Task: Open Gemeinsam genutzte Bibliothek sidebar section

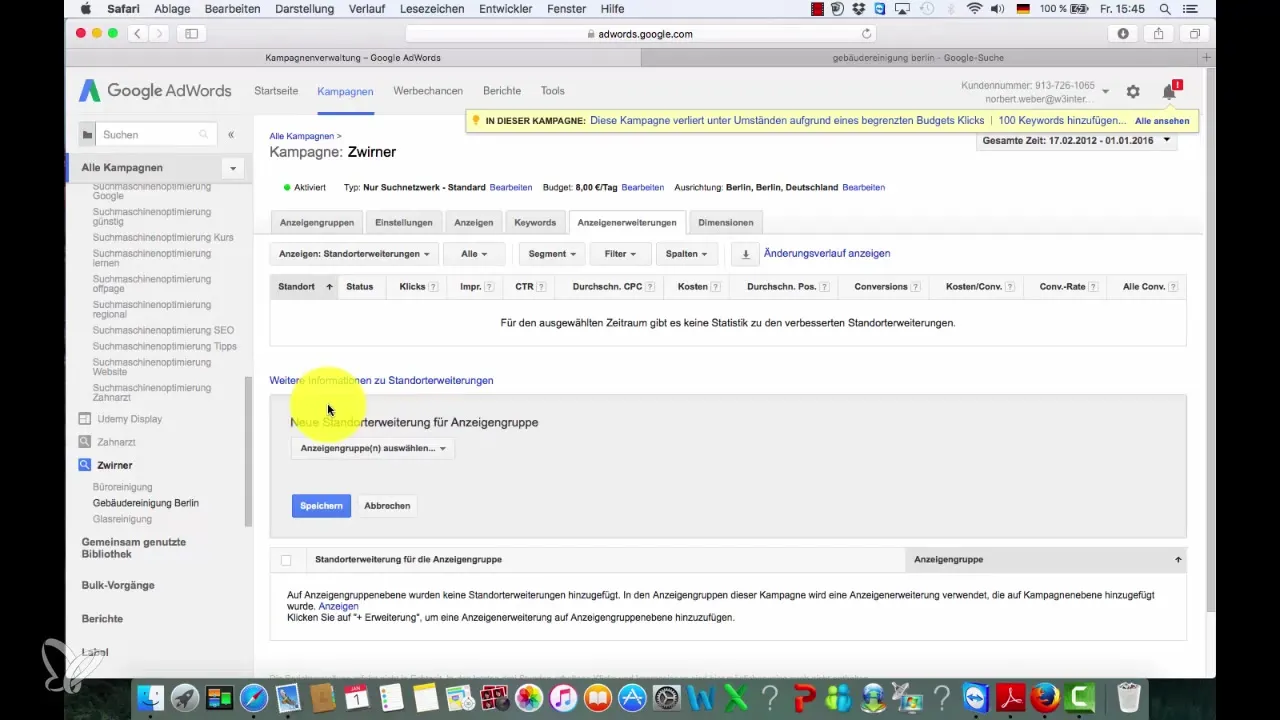Action: coord(134,547)
